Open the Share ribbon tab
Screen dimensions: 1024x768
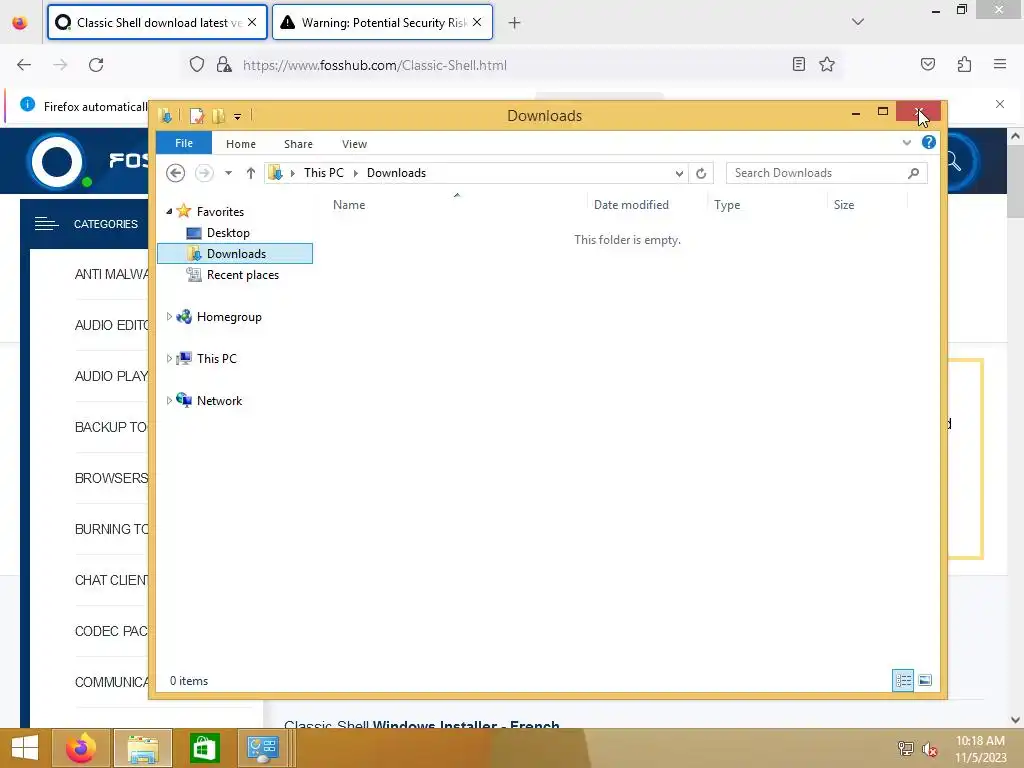click(x=298, y=144)
